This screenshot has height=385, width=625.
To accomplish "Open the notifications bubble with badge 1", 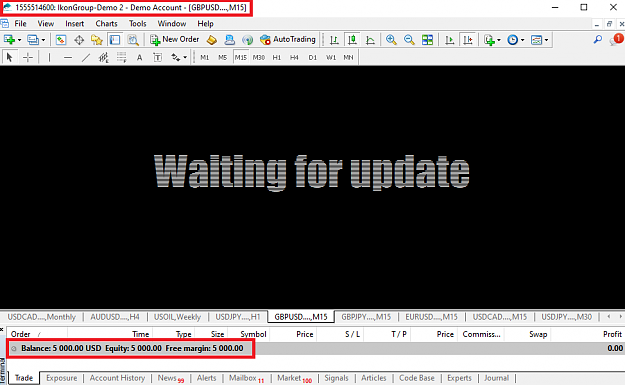I will point(616,39).
